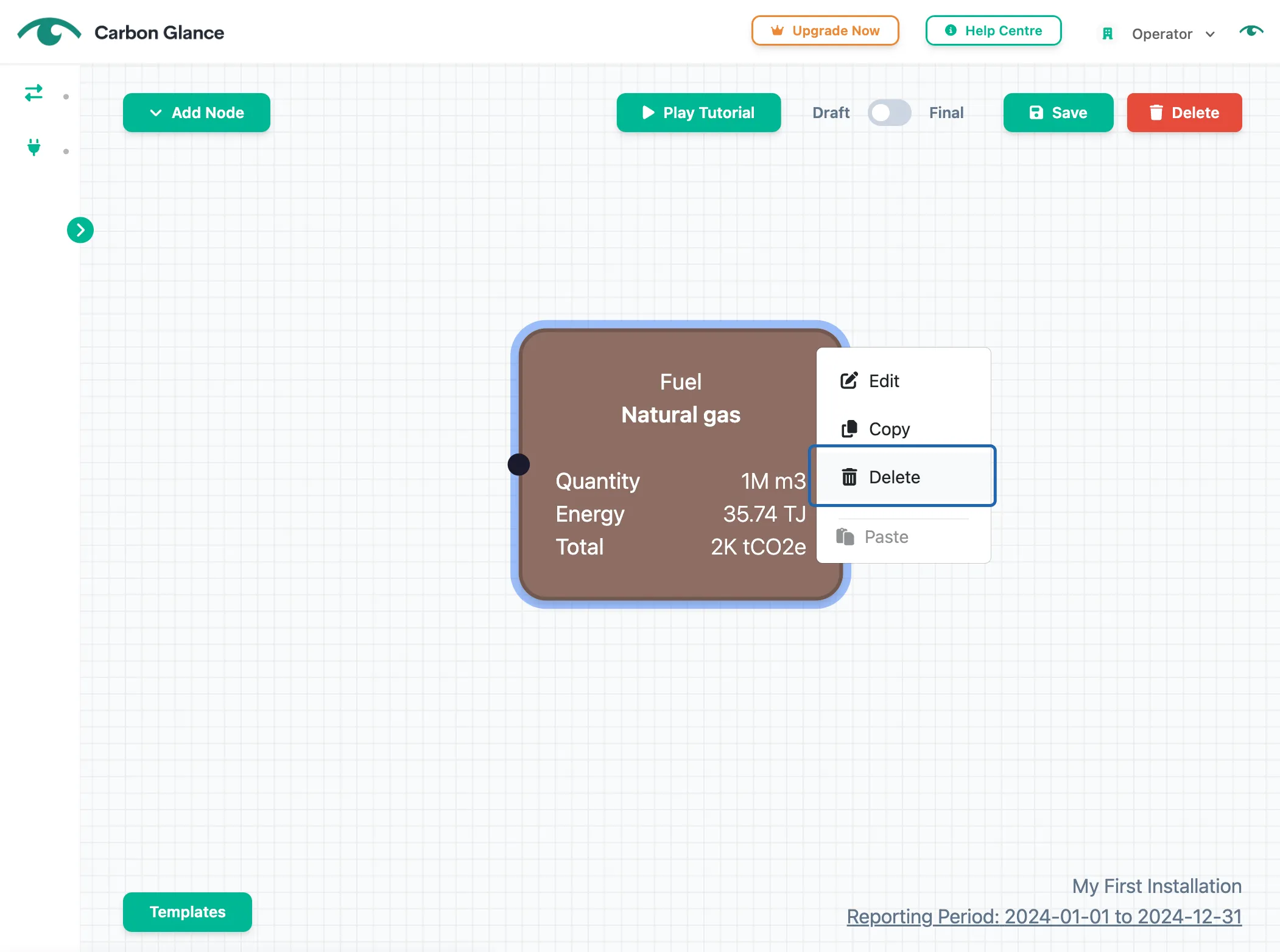Click the Final label
This screenshot has height=952, width=1280.
pos(946,113)
